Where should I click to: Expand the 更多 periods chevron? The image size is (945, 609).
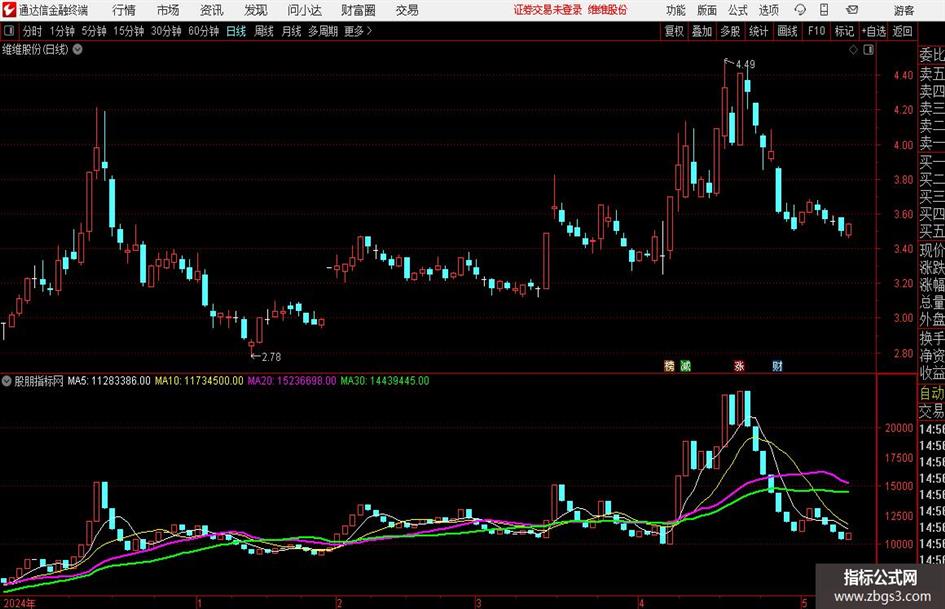pos(369,31)
